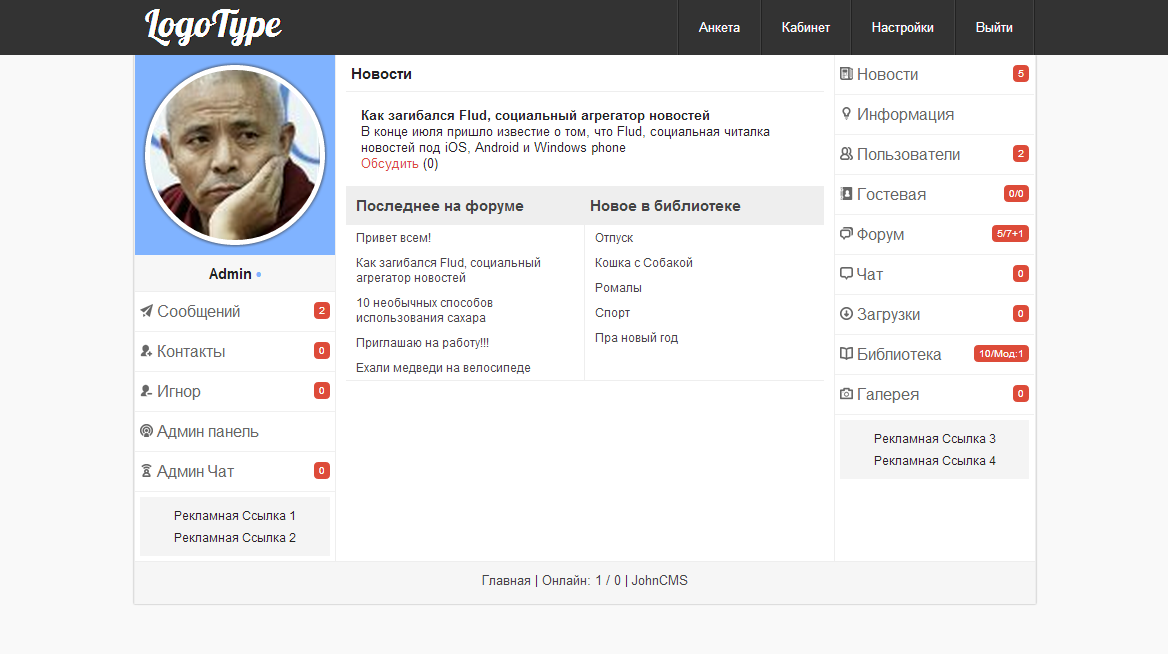Open Рекламная Ссылка 4
Image resolution: width=1168 pixels, height=654 pixels.
click(935, 460)
